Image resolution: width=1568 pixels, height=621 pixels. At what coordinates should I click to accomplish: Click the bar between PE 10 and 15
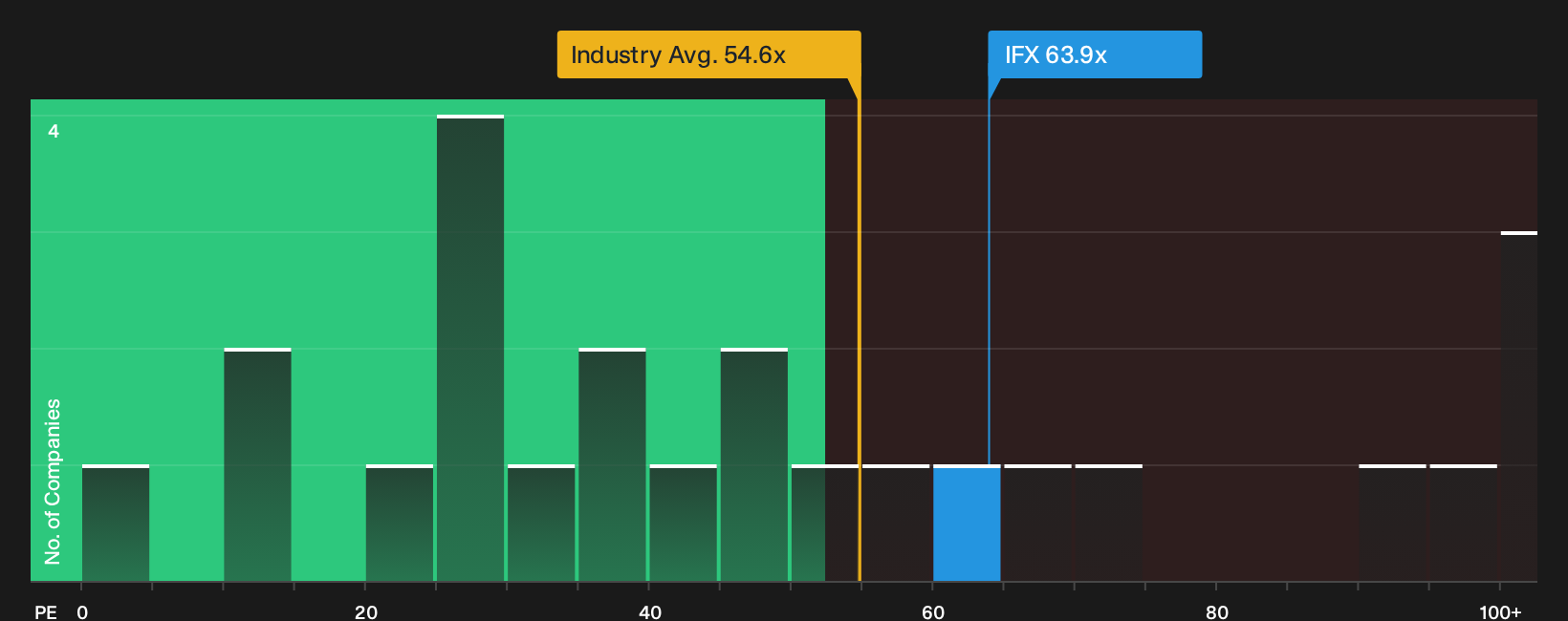click(x=257, y=464)
